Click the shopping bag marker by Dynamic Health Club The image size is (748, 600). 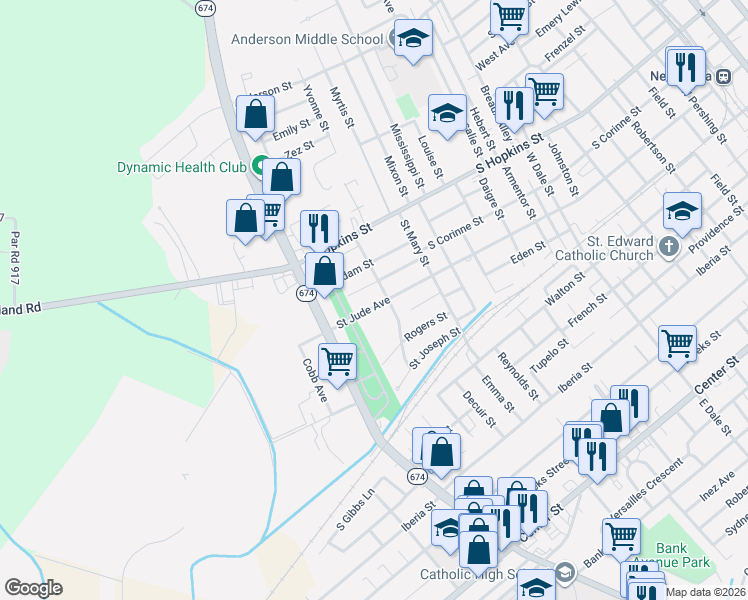(281, 178)
